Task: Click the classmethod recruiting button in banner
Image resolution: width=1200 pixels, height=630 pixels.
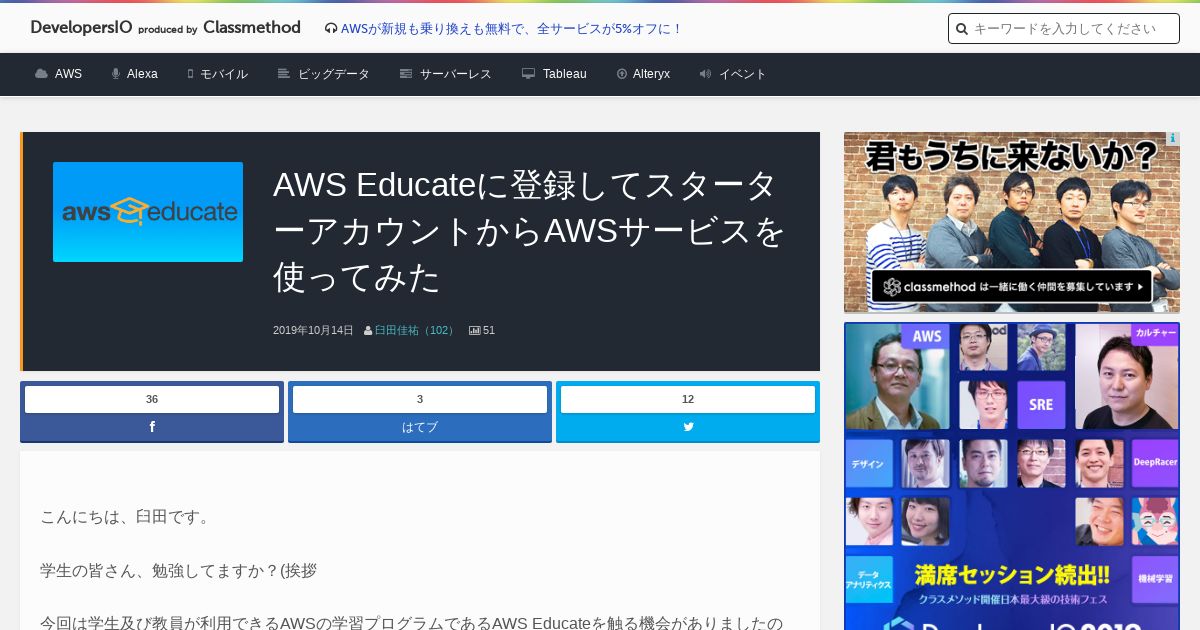Action: point(1012,287)
